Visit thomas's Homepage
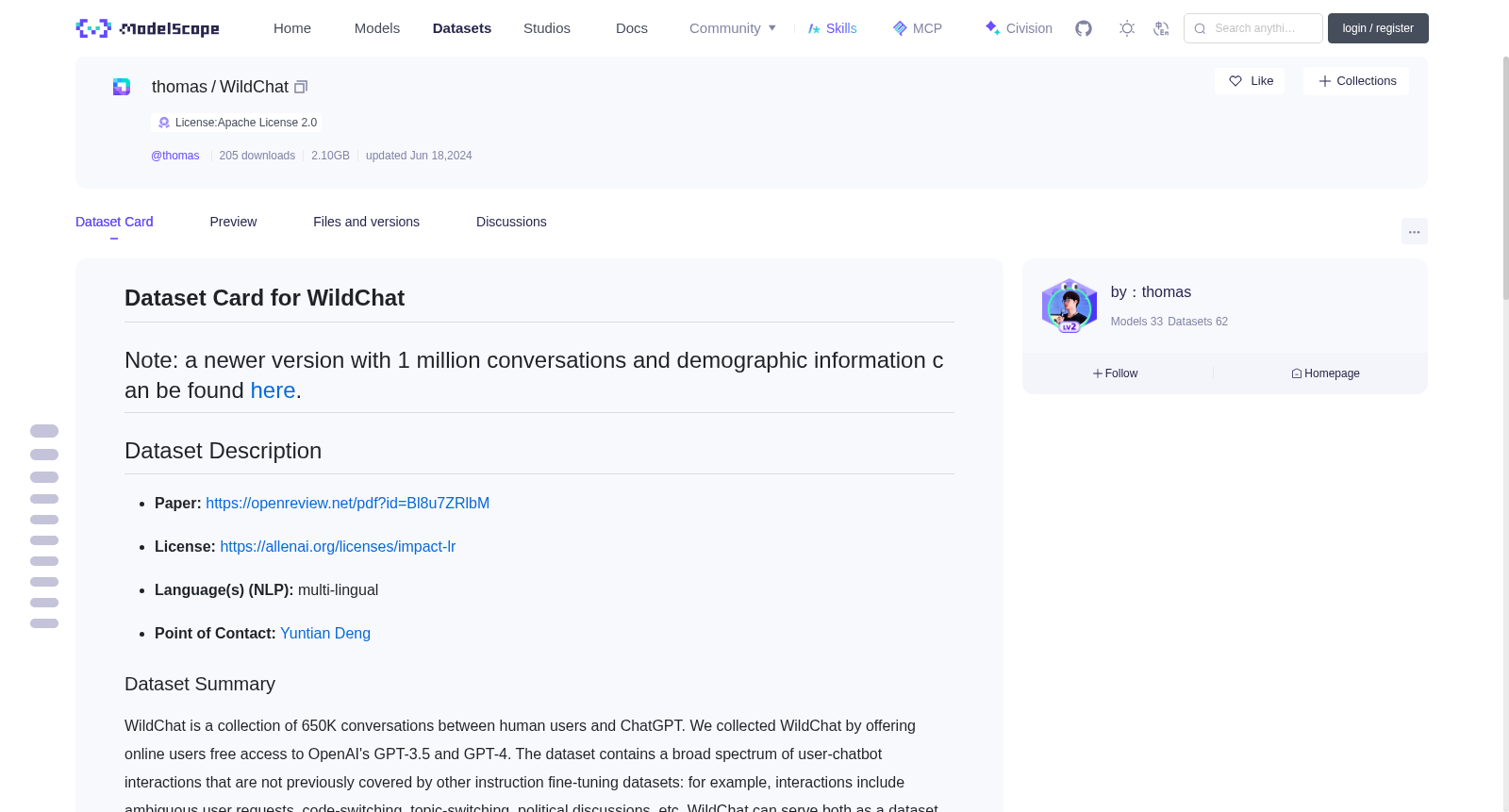1509x812 pixels. [1325, 373]
